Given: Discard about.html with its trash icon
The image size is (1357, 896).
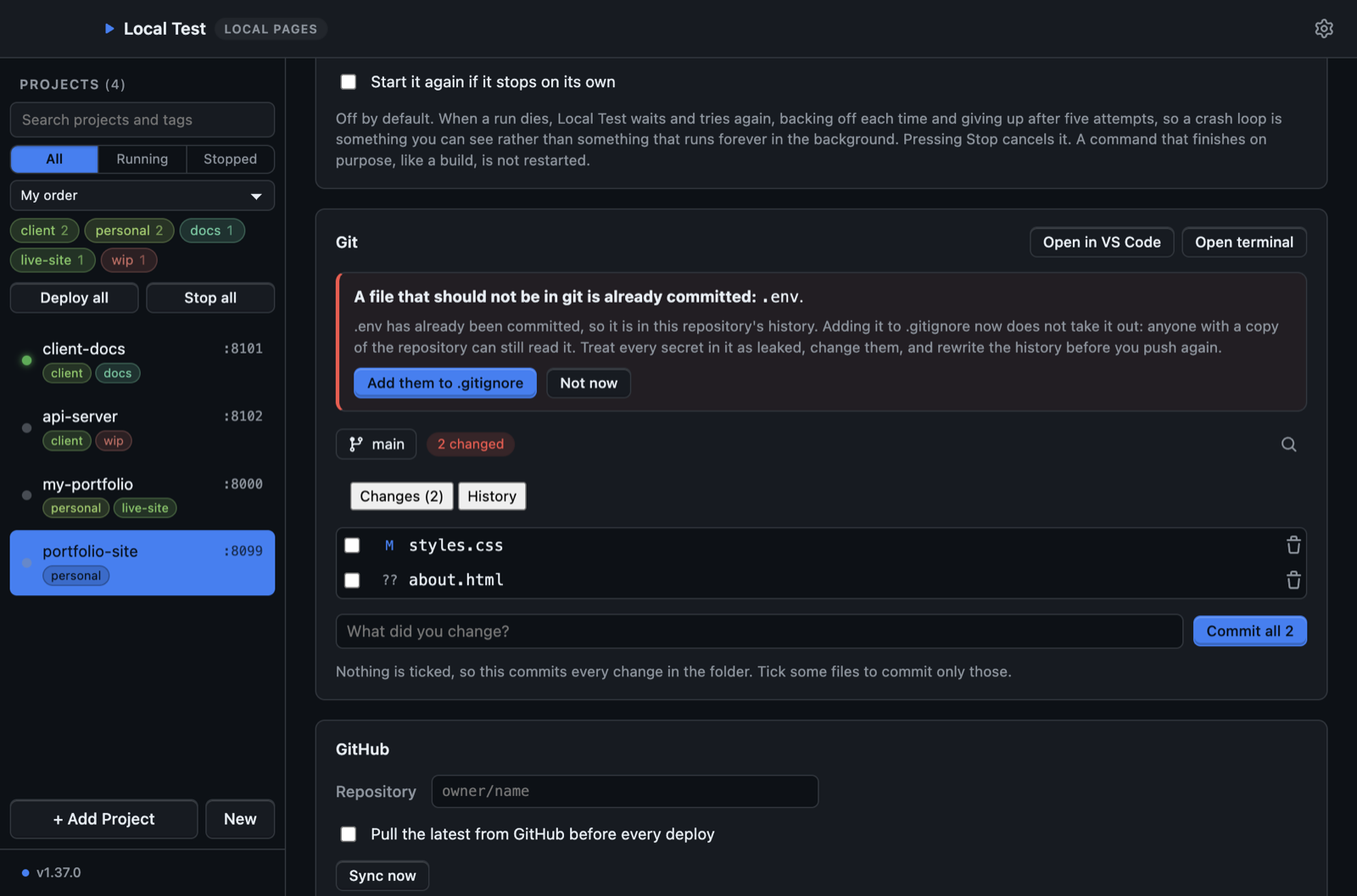Looking at the screenshot, I should pos(1293,580).
